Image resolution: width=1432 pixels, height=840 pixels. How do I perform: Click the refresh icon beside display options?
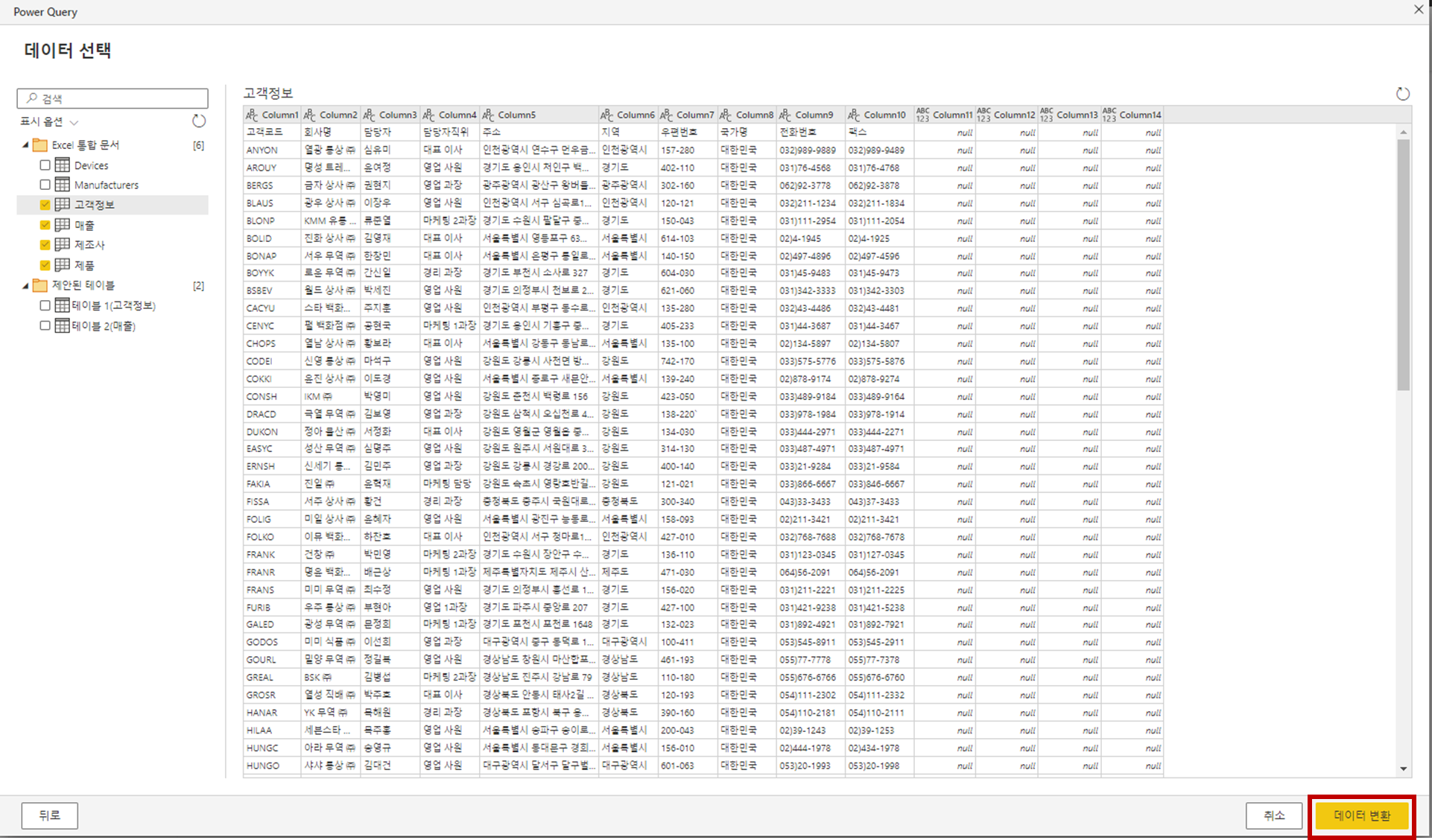(x=199, y=121)
